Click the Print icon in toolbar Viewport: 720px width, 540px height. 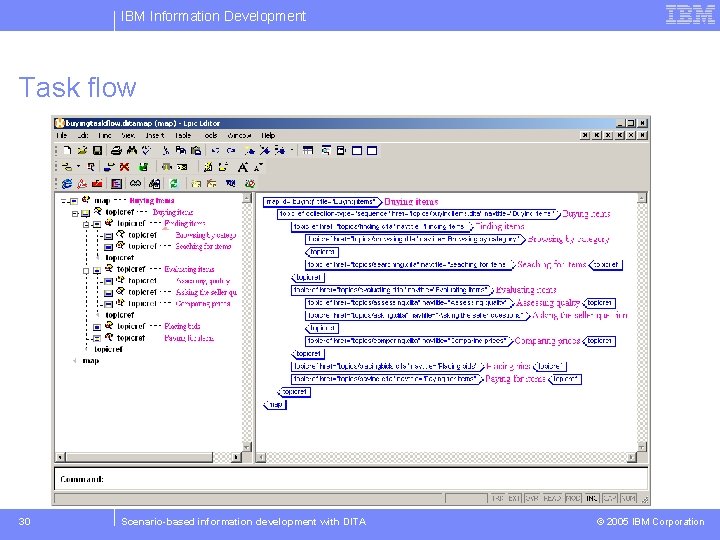click(x=116, y=150)
